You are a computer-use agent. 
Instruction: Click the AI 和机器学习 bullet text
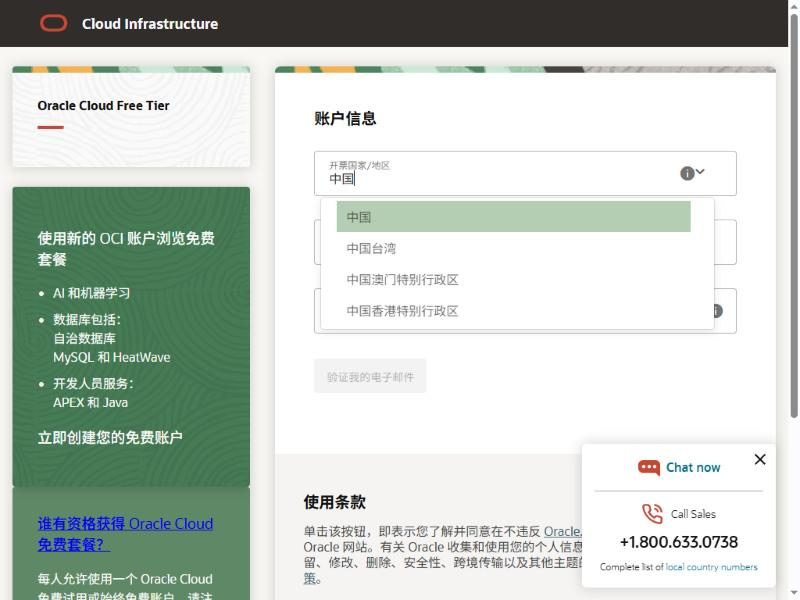point(92,293)
